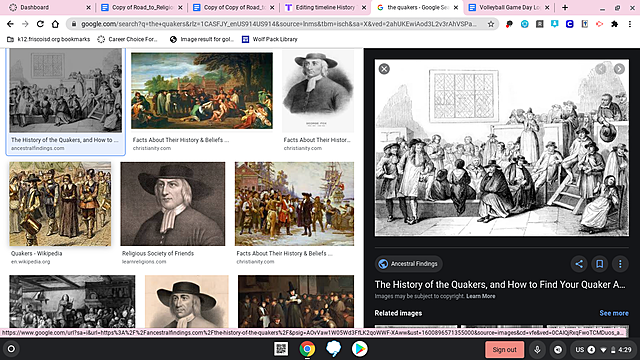This screenshot has height=360, width=640.
Task: Open the large previewed Quaker meeting image
Action: [x=502, y=148]
